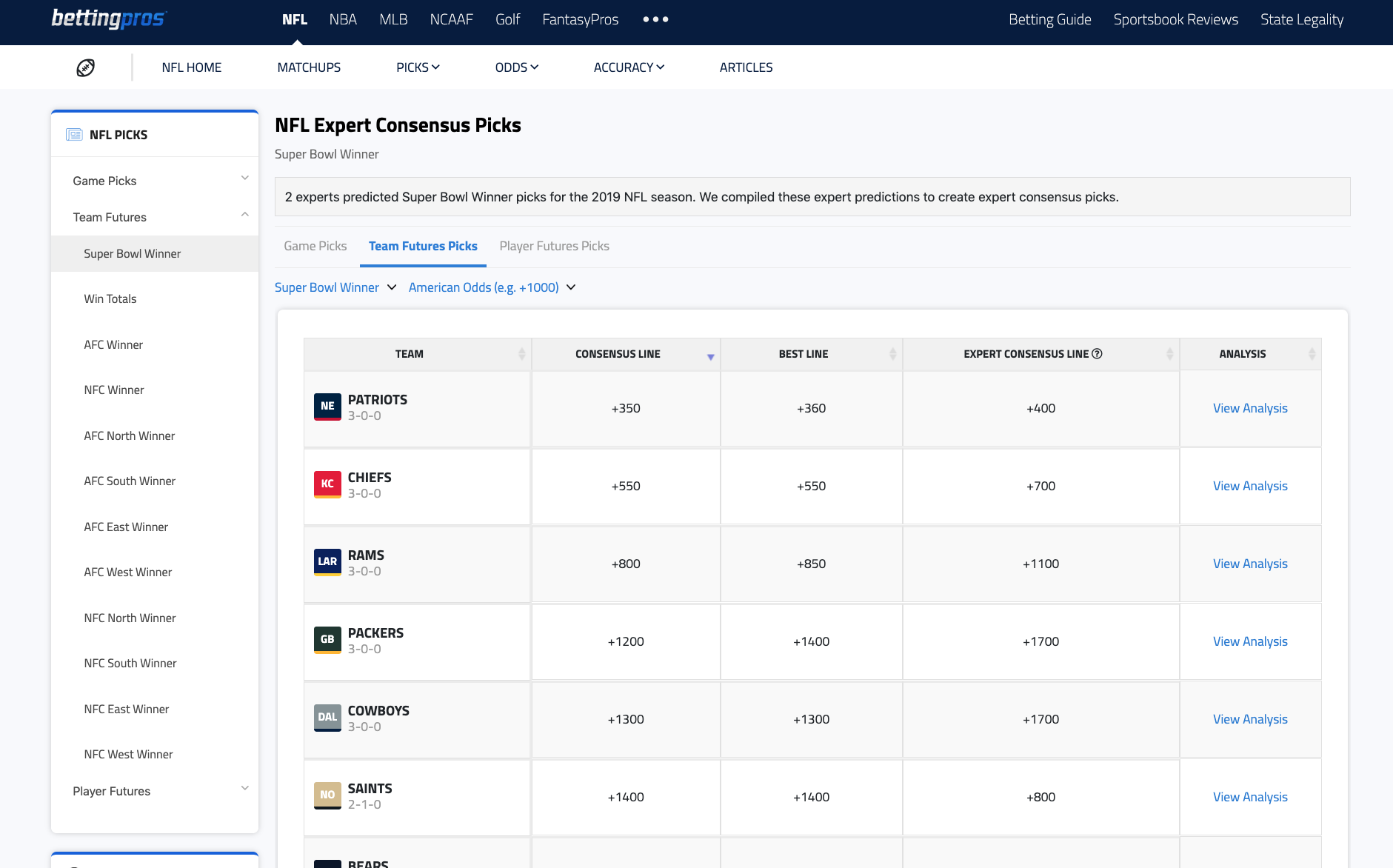The height and width of the screenshot is (868, 1393).
Task: Click the Saints NO team badge
Action: pos(327,795)
